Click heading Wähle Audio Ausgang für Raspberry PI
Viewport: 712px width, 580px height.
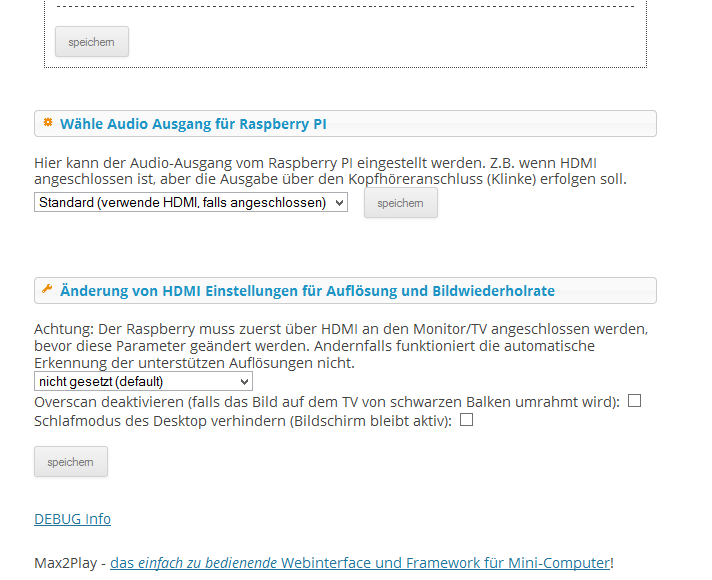193,124
